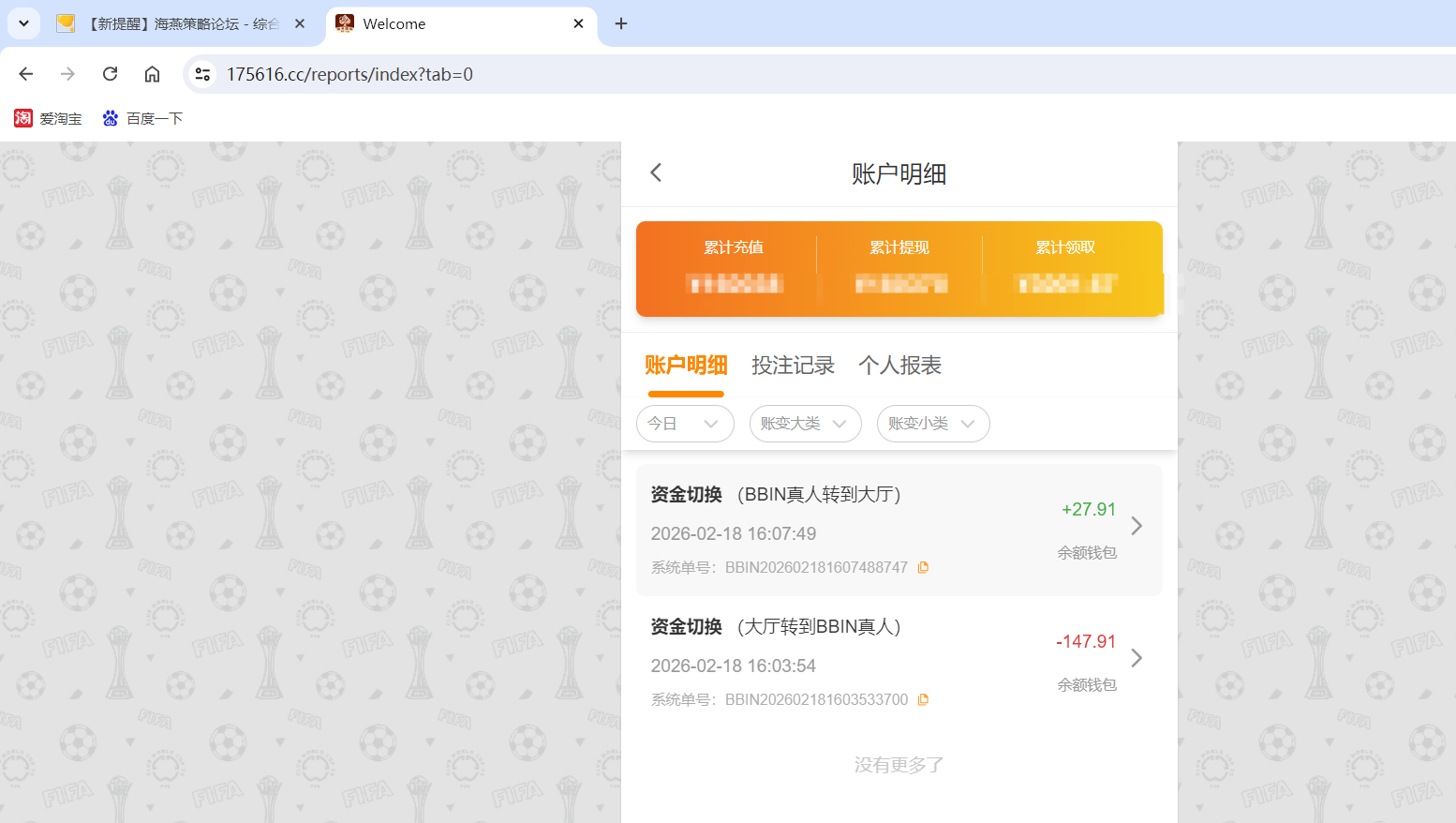Switch to the 投注记录 tab
This screenshot has width=1456, height=823.
[794, 366]
